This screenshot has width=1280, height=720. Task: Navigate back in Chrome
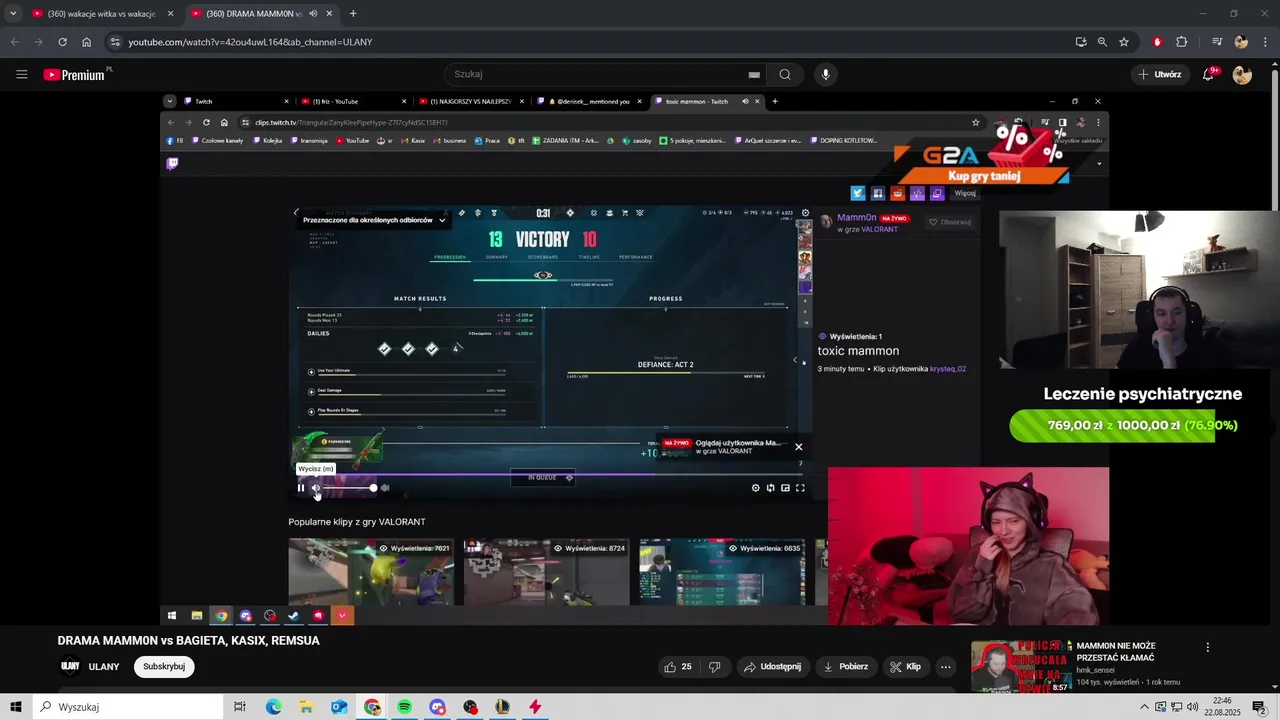pyautogui.click(x=14, y=42)
